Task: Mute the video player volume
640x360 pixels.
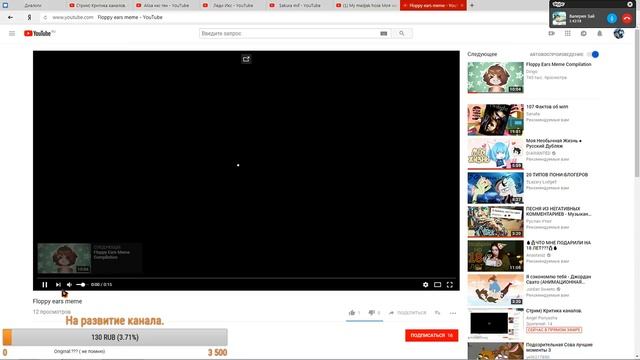Action: 69,284
